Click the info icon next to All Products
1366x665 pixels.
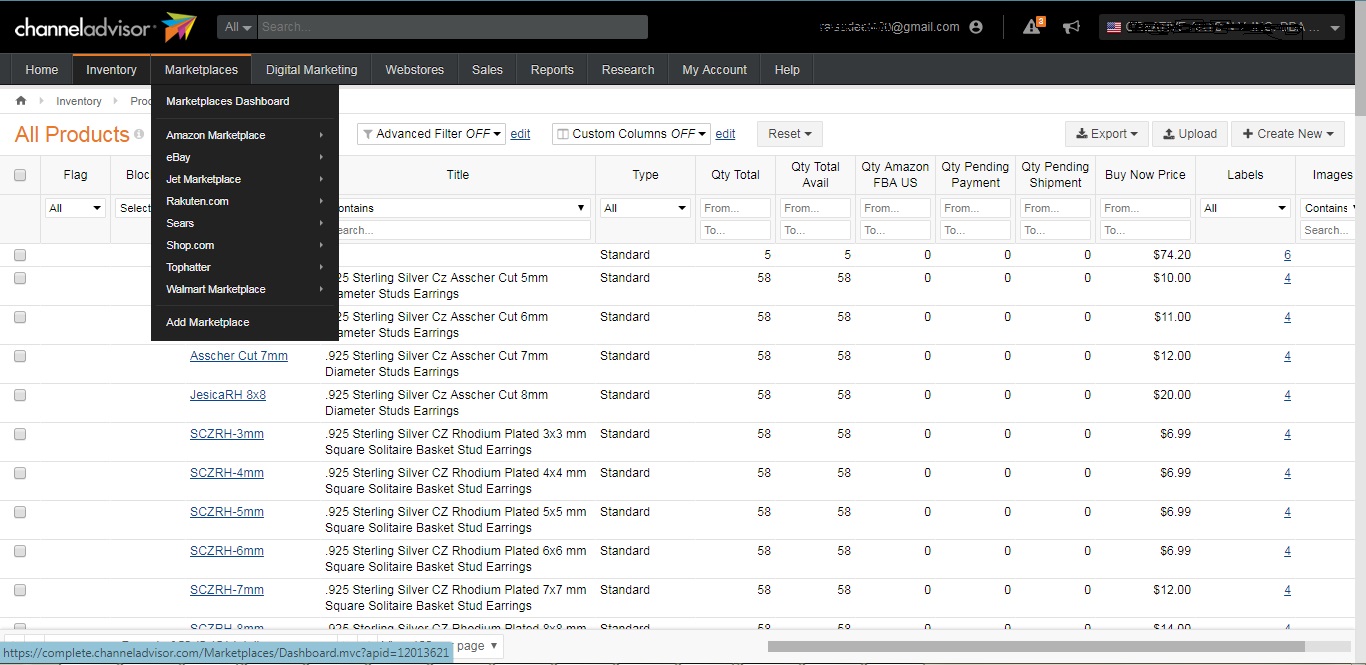[139, 134]
